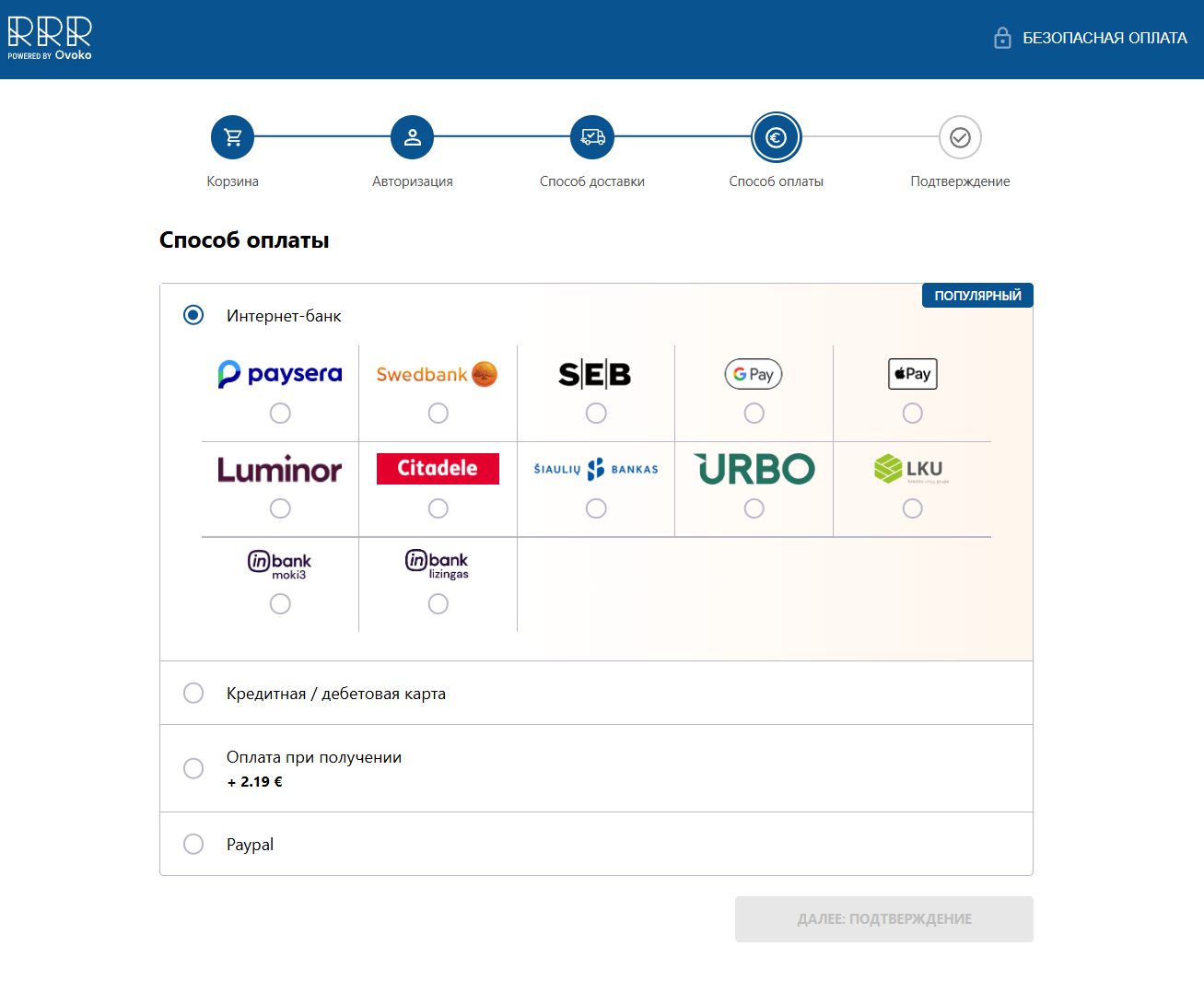1204x981 pixels.
Task: Select the SEB radio button
Action: 596,414
